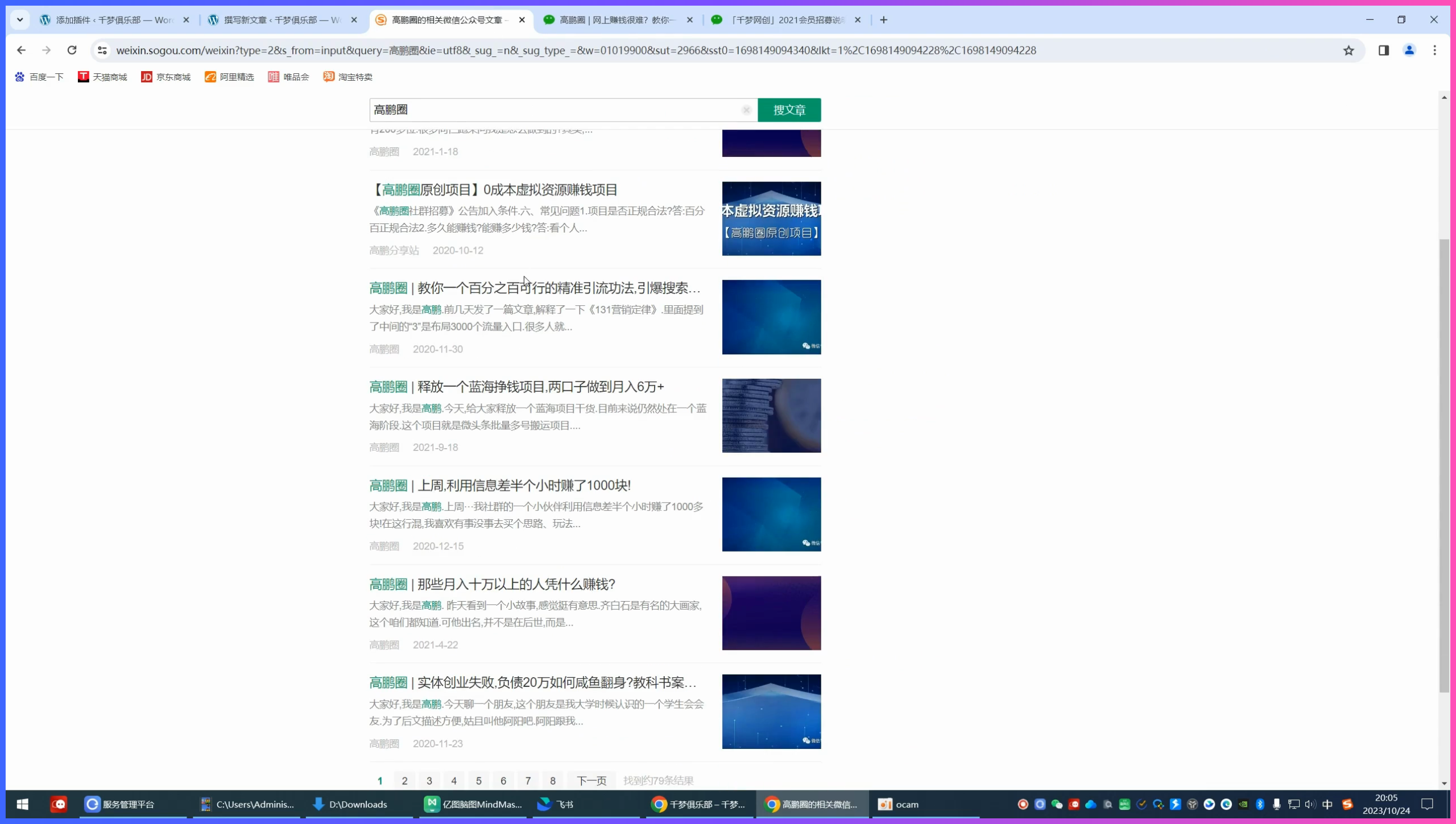Viewport: 1456px width, 824px height.
Task: Click 下一页 next page button
Action: (x=591, y=781)
